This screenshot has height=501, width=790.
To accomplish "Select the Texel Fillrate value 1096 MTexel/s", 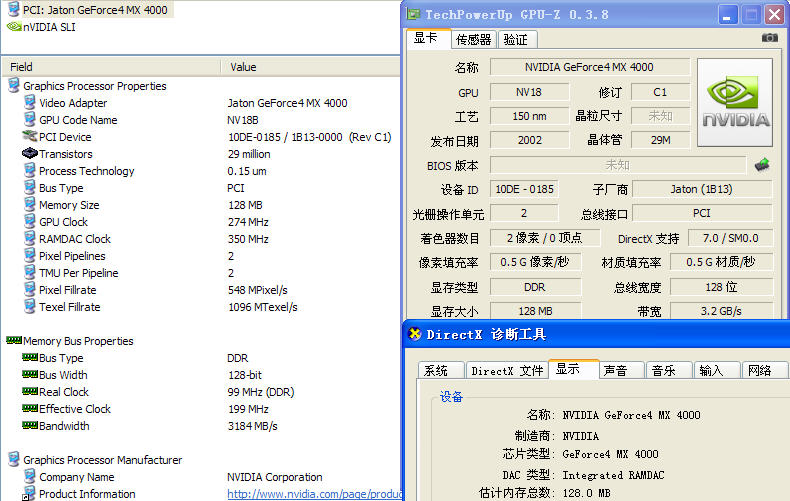I will point(262,307).
